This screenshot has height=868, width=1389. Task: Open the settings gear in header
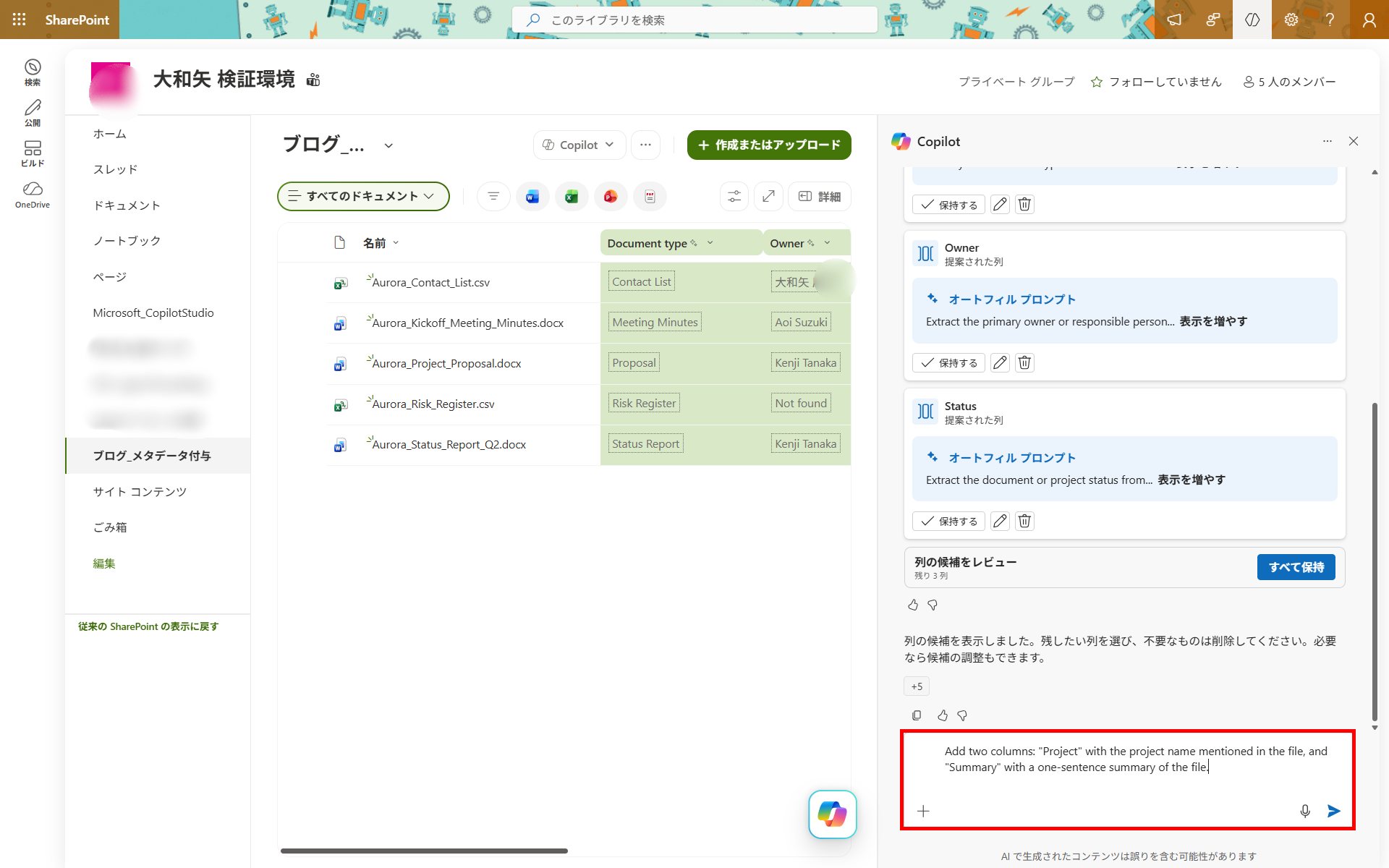pyautogui.click(x=1291, y=20)
